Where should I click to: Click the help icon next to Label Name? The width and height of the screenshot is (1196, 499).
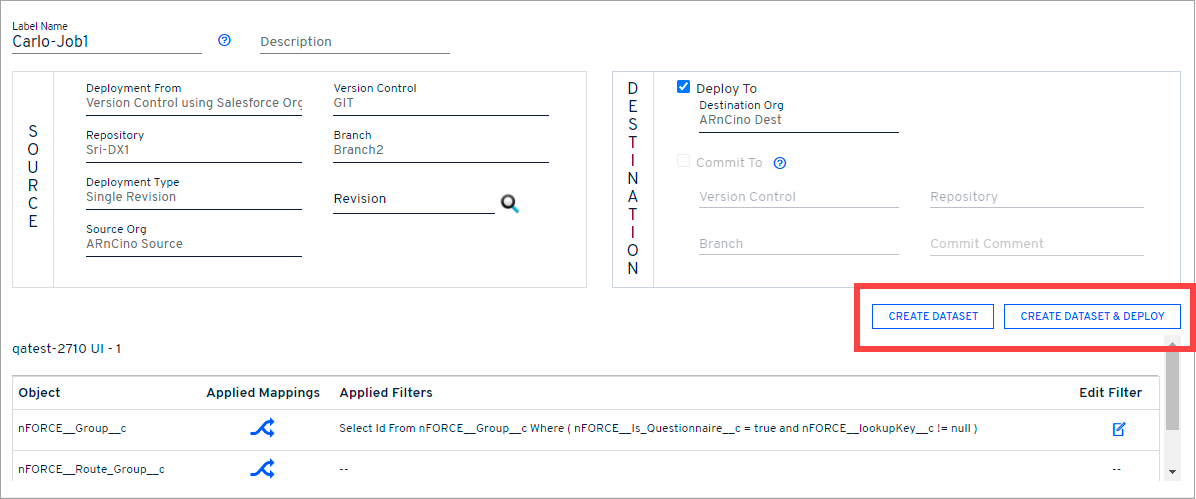point(224,41)
